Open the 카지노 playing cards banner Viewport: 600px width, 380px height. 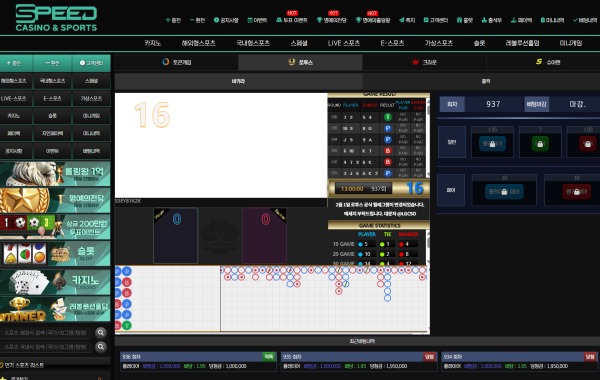point(55,282)
